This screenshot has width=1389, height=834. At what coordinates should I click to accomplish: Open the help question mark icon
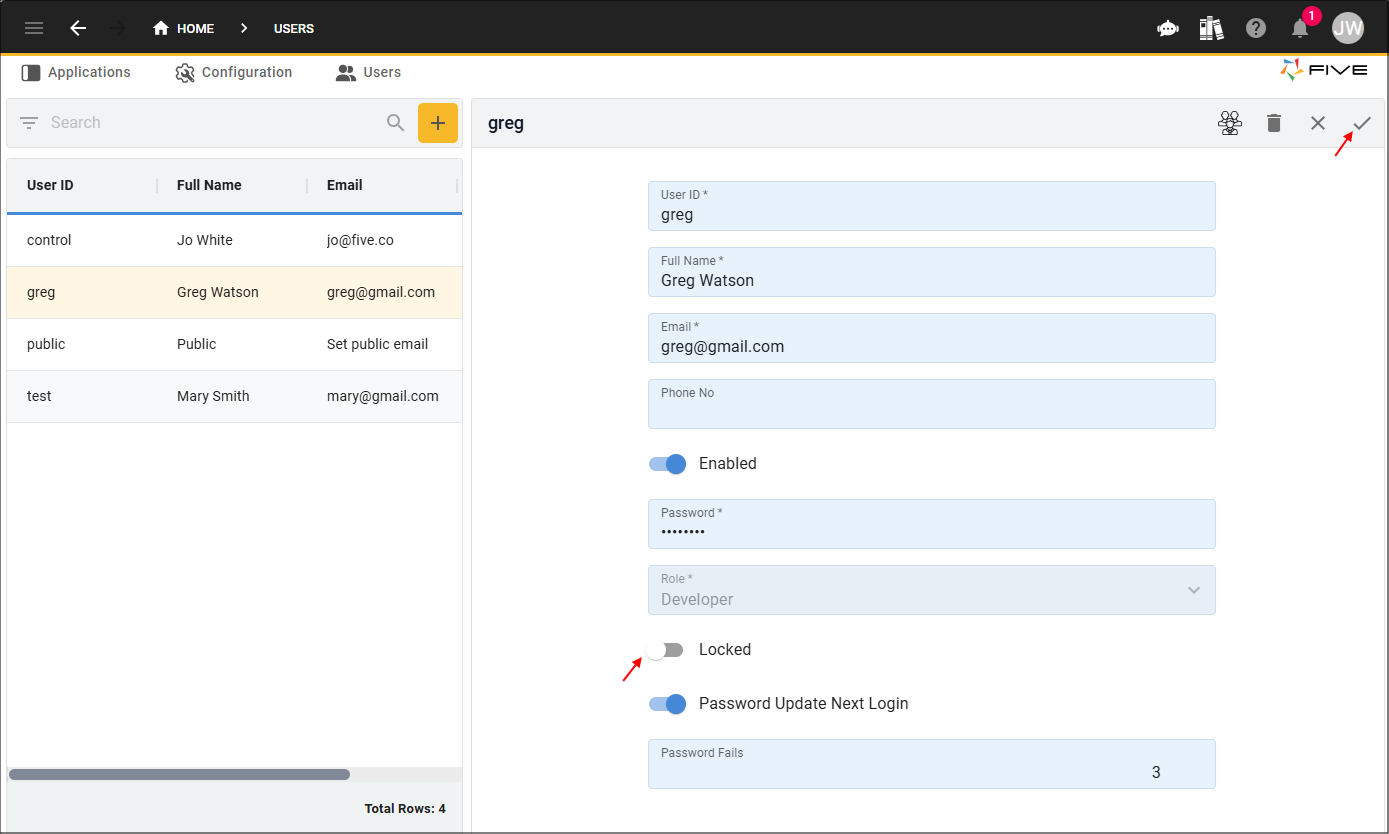tap(1256, 28)
